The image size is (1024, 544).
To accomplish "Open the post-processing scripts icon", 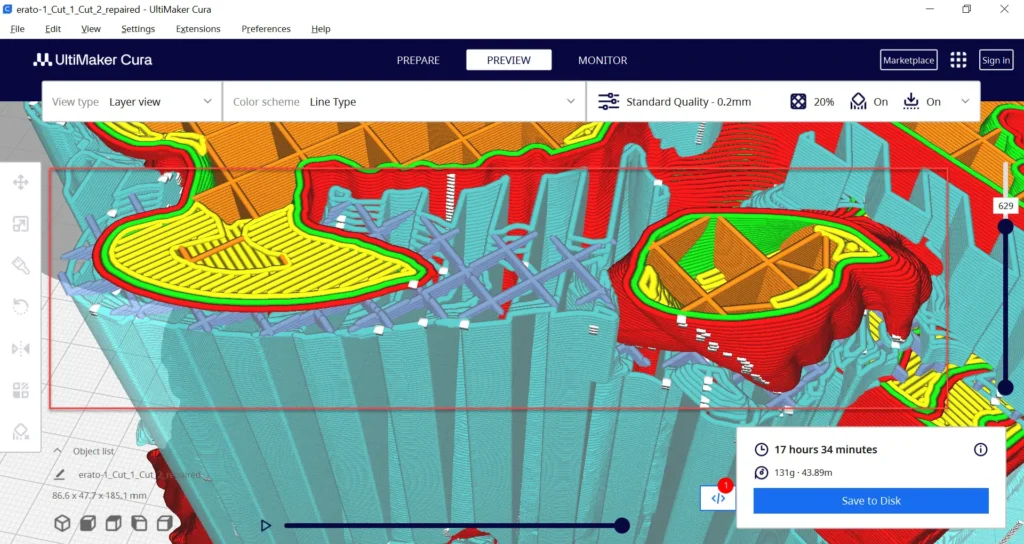I will point(718,498).
